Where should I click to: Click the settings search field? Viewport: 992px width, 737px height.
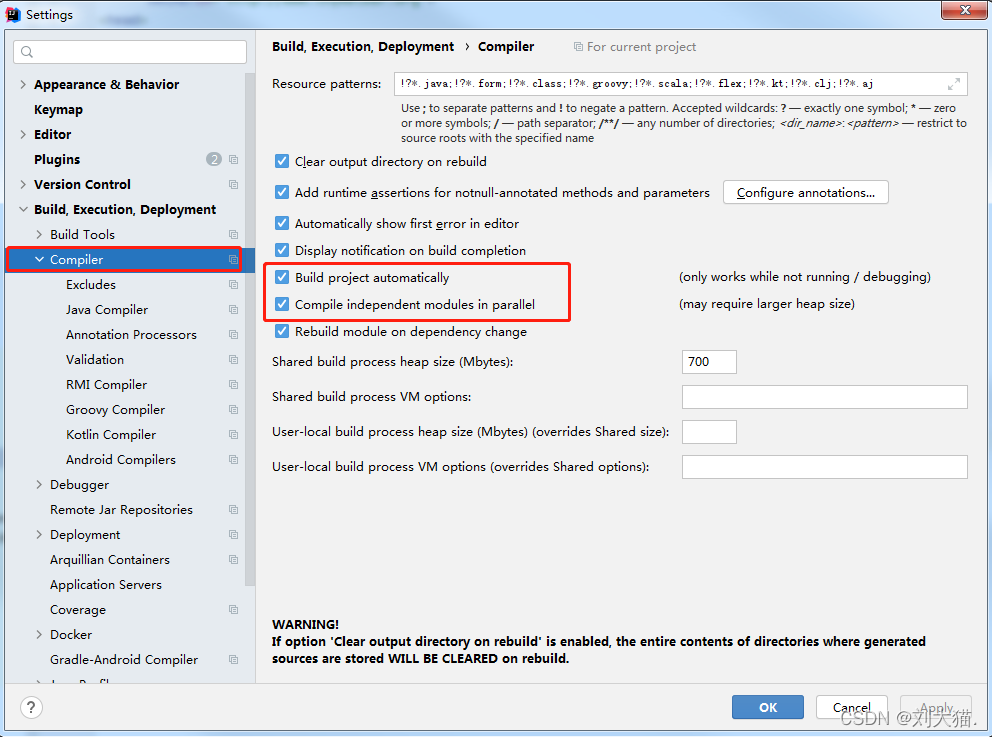coord(130,52)
